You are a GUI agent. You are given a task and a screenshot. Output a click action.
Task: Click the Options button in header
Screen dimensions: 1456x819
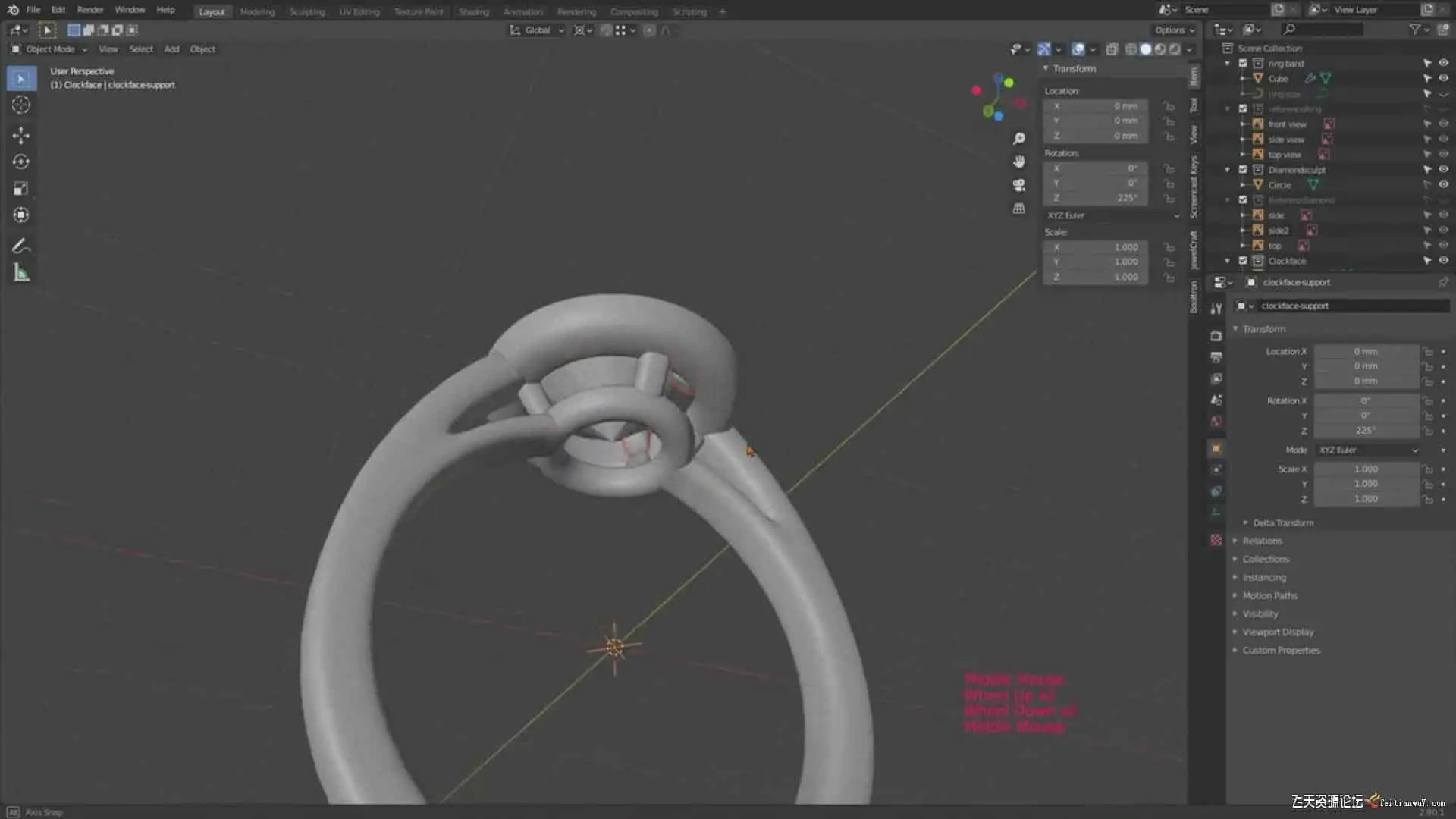click(x=1174, y=30)
